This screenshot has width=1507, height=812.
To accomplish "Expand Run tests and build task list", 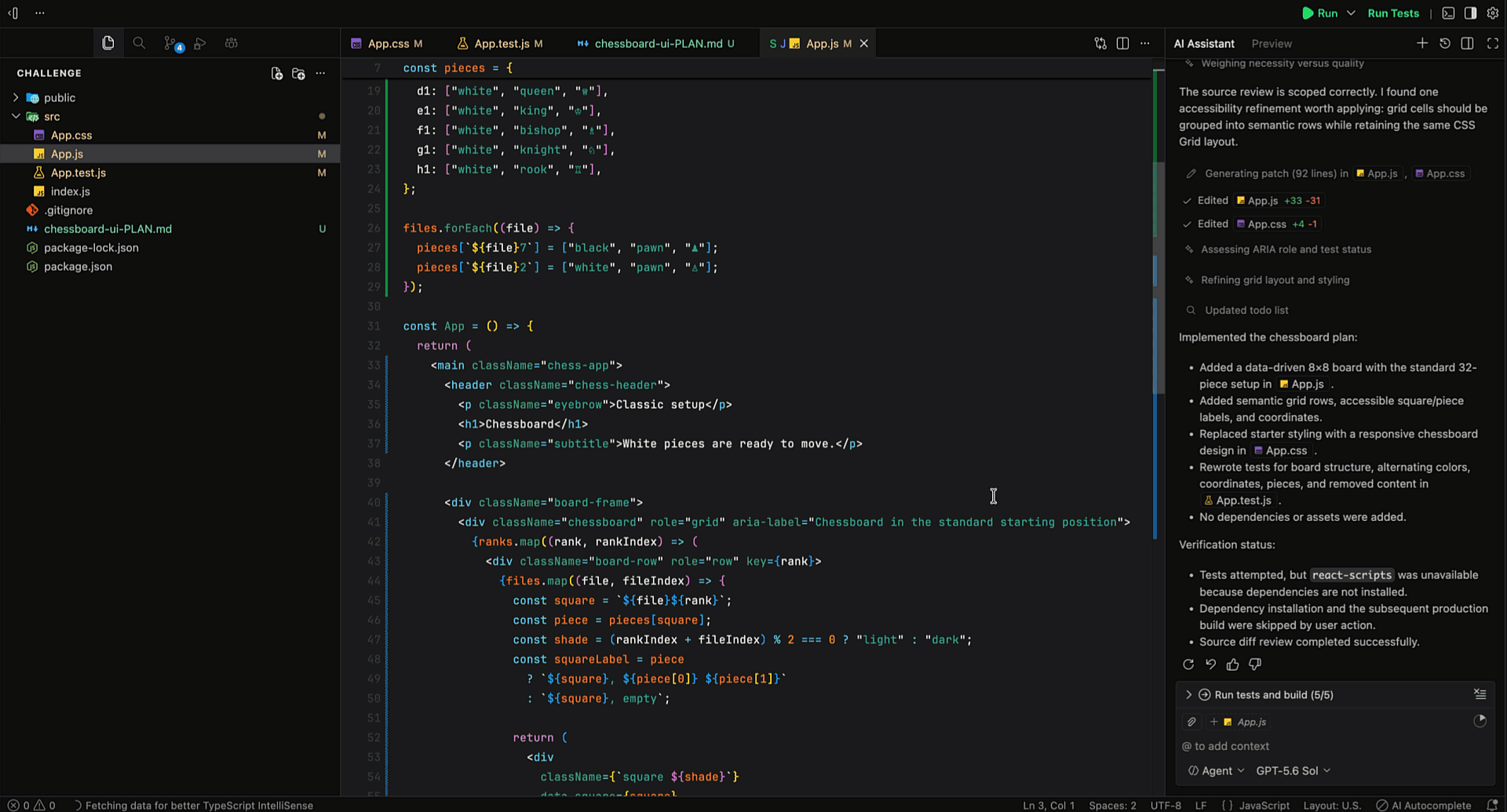I will (1188, 694).
